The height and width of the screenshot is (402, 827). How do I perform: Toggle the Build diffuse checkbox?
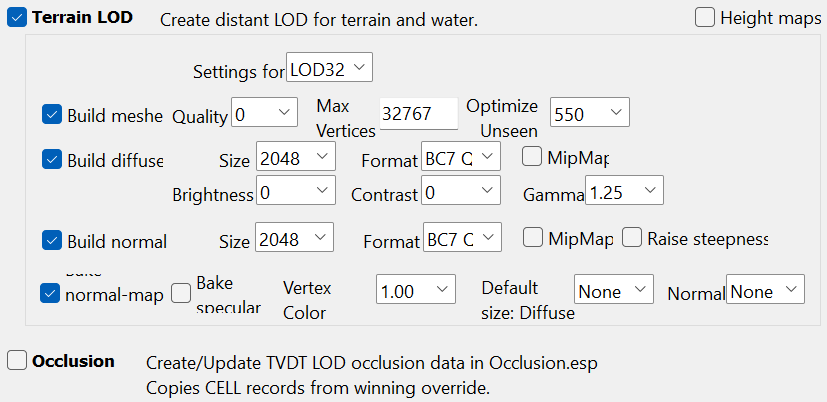click(x=52, y=159)
